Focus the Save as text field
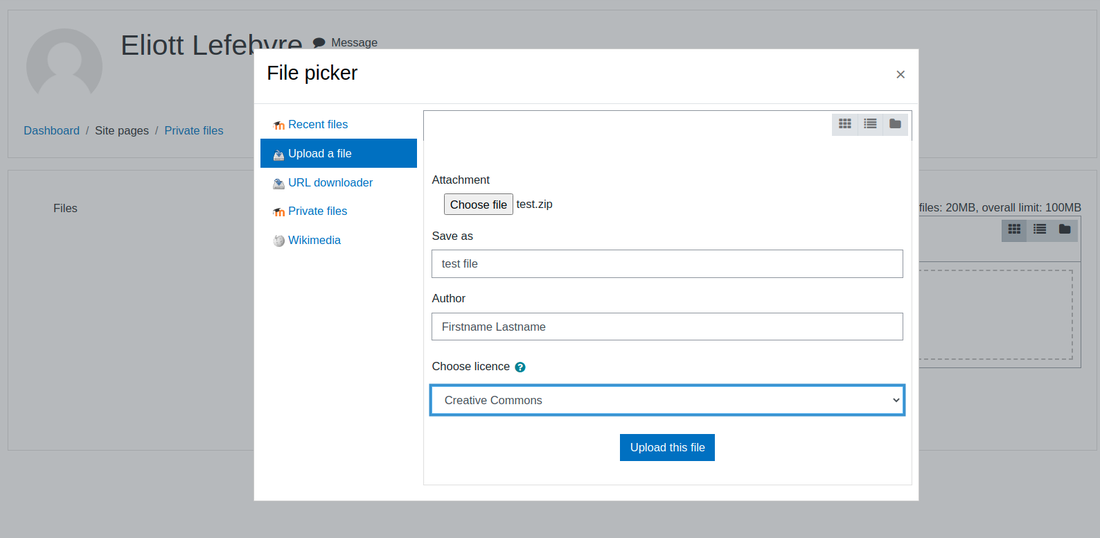 point(667,264)
